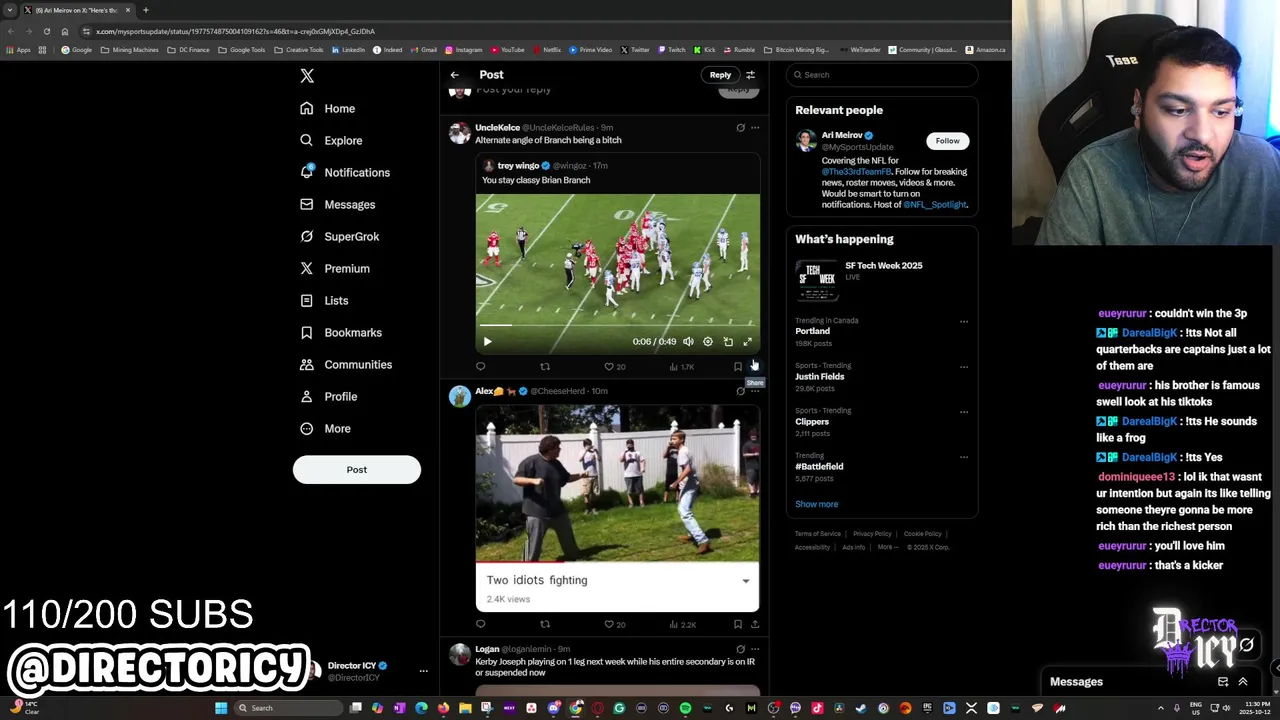Click the big Post button

coord(357,469)
